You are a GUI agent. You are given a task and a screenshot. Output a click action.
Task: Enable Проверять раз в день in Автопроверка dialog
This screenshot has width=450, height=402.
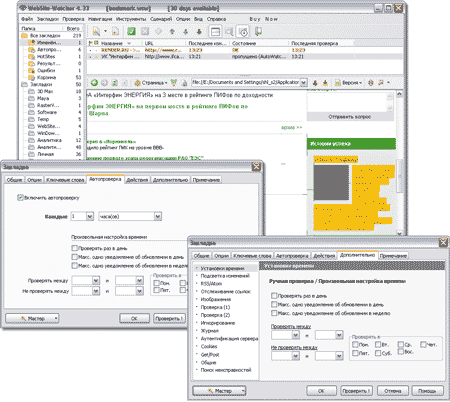coord(75,248)
